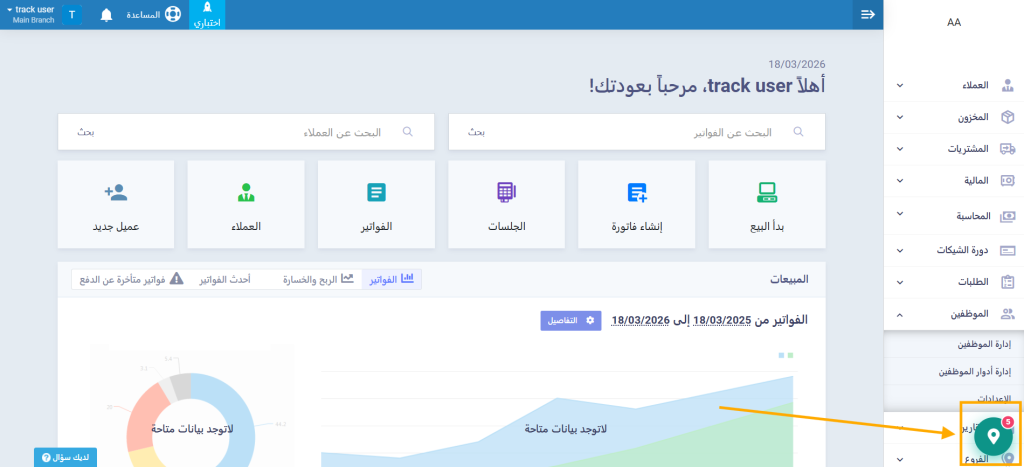Switch to أحدث الفواتير tab

pyautogui.click(x=224, y=279)
